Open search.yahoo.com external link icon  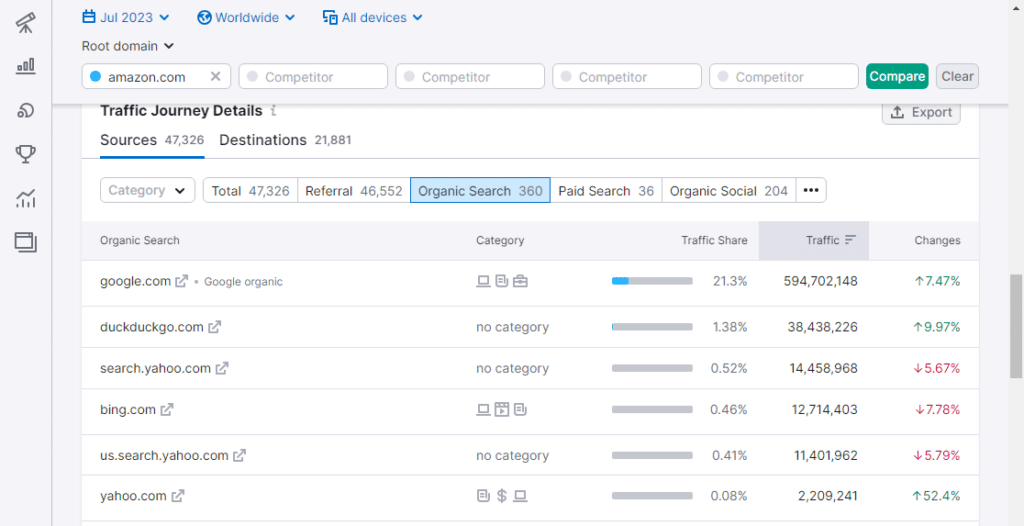tap(222, 369)
